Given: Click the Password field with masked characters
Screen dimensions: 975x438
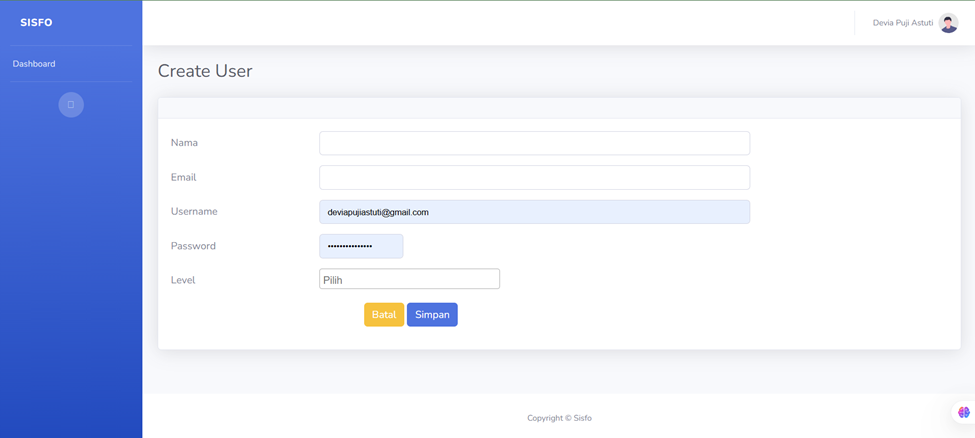Looking at the screenshot, I should (x=361, y=246).
